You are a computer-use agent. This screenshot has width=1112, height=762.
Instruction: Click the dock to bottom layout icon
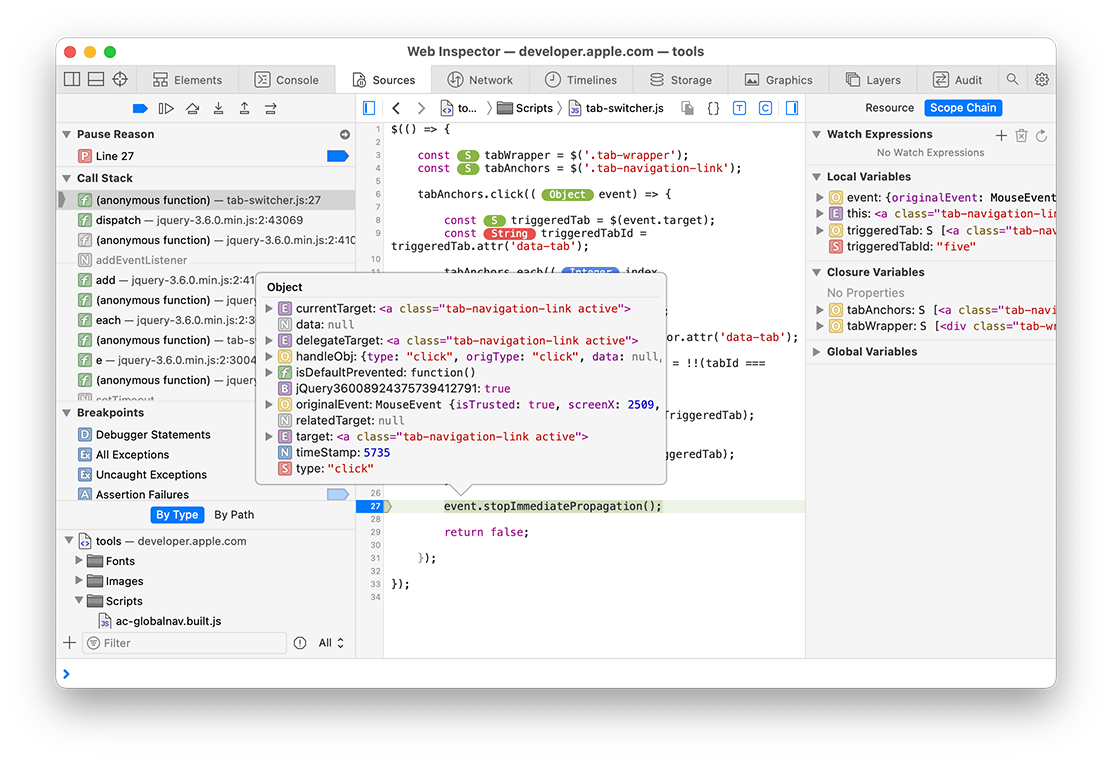tap(96, 79)
